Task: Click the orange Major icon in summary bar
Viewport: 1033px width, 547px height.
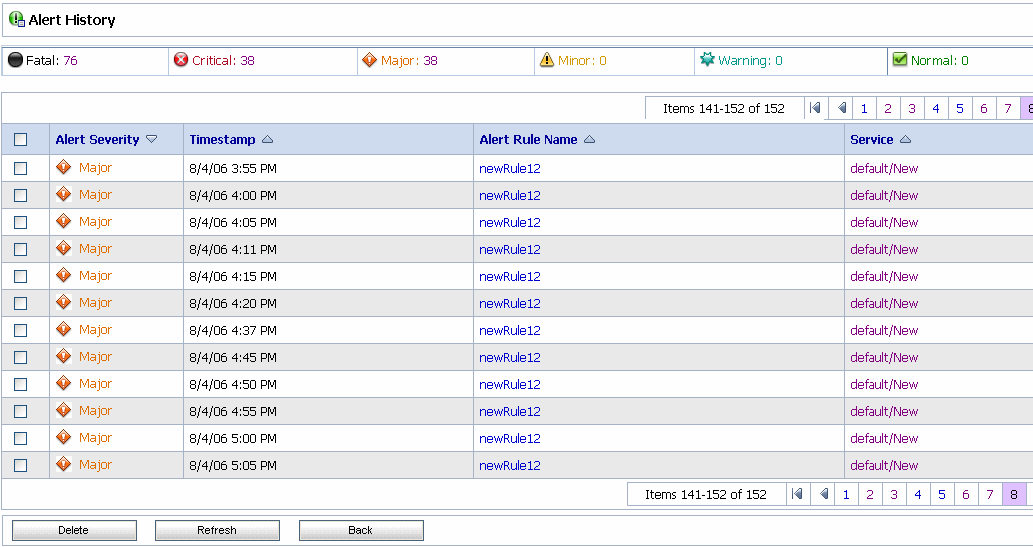Action: pyautogui.click(x=370, y=60)
